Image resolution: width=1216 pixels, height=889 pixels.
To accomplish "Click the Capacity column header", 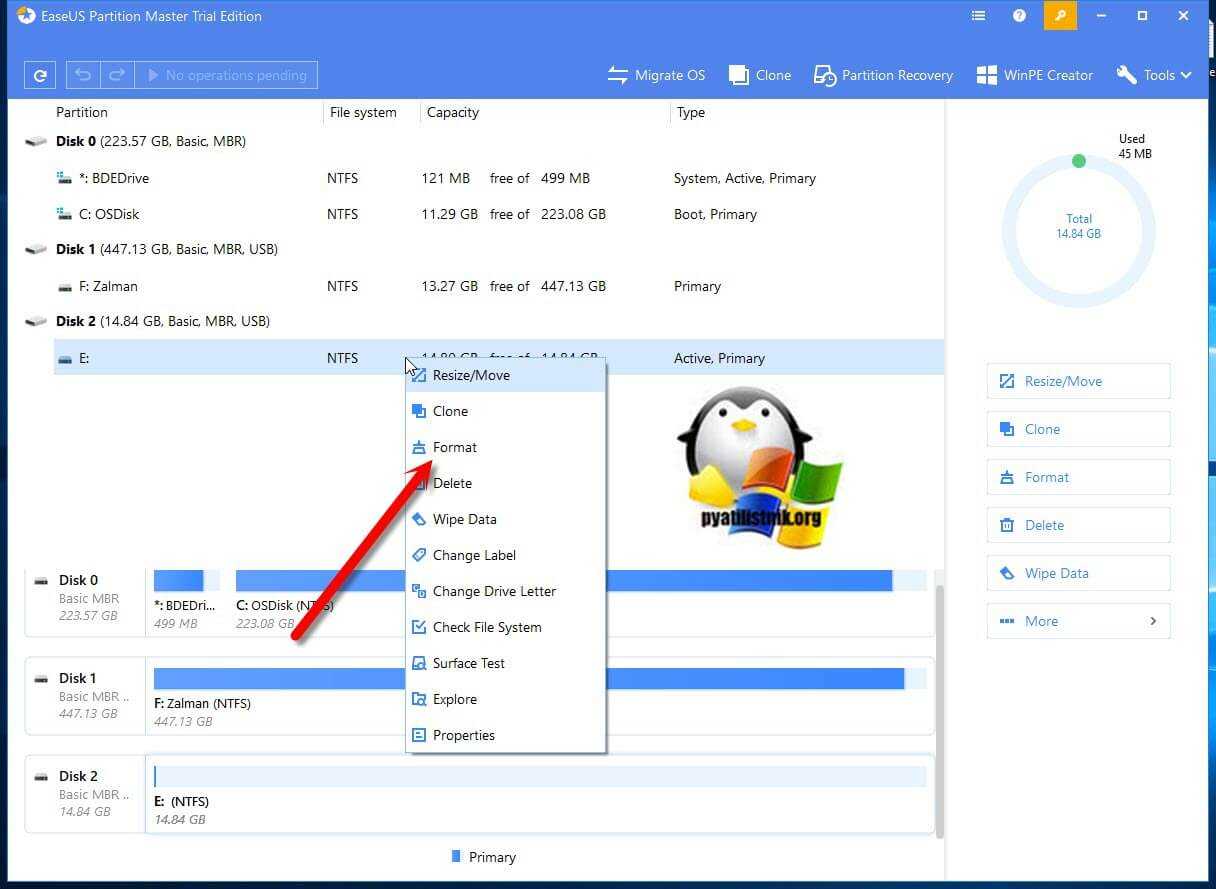I will 453,112.
